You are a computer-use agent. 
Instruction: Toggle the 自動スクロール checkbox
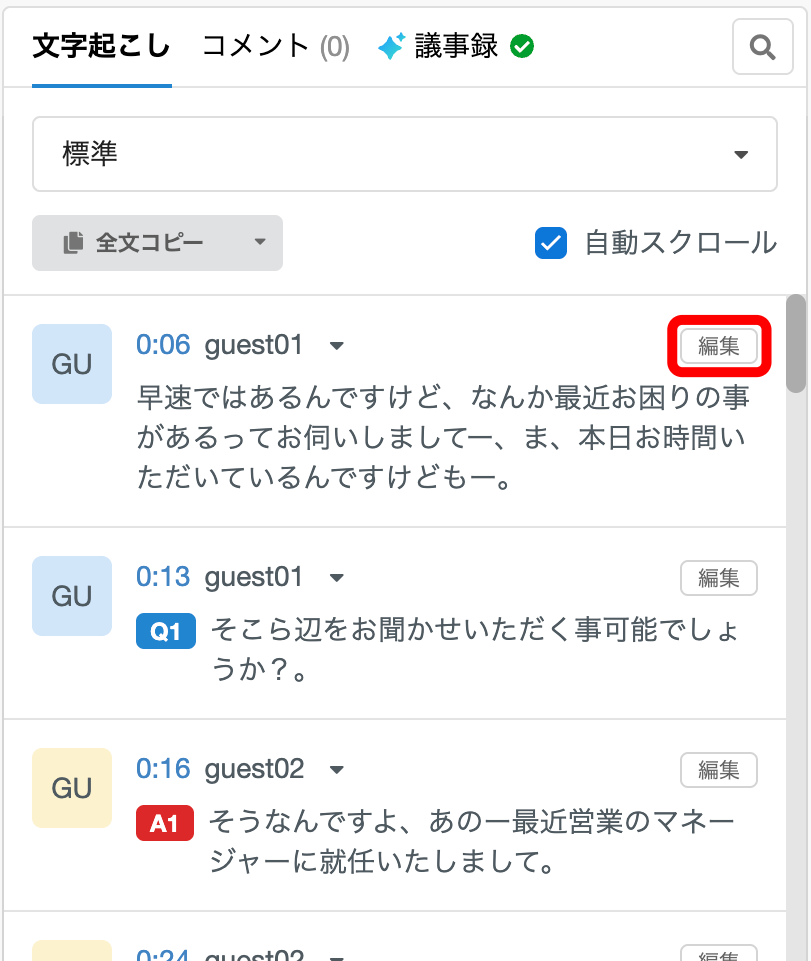point(550,243)
